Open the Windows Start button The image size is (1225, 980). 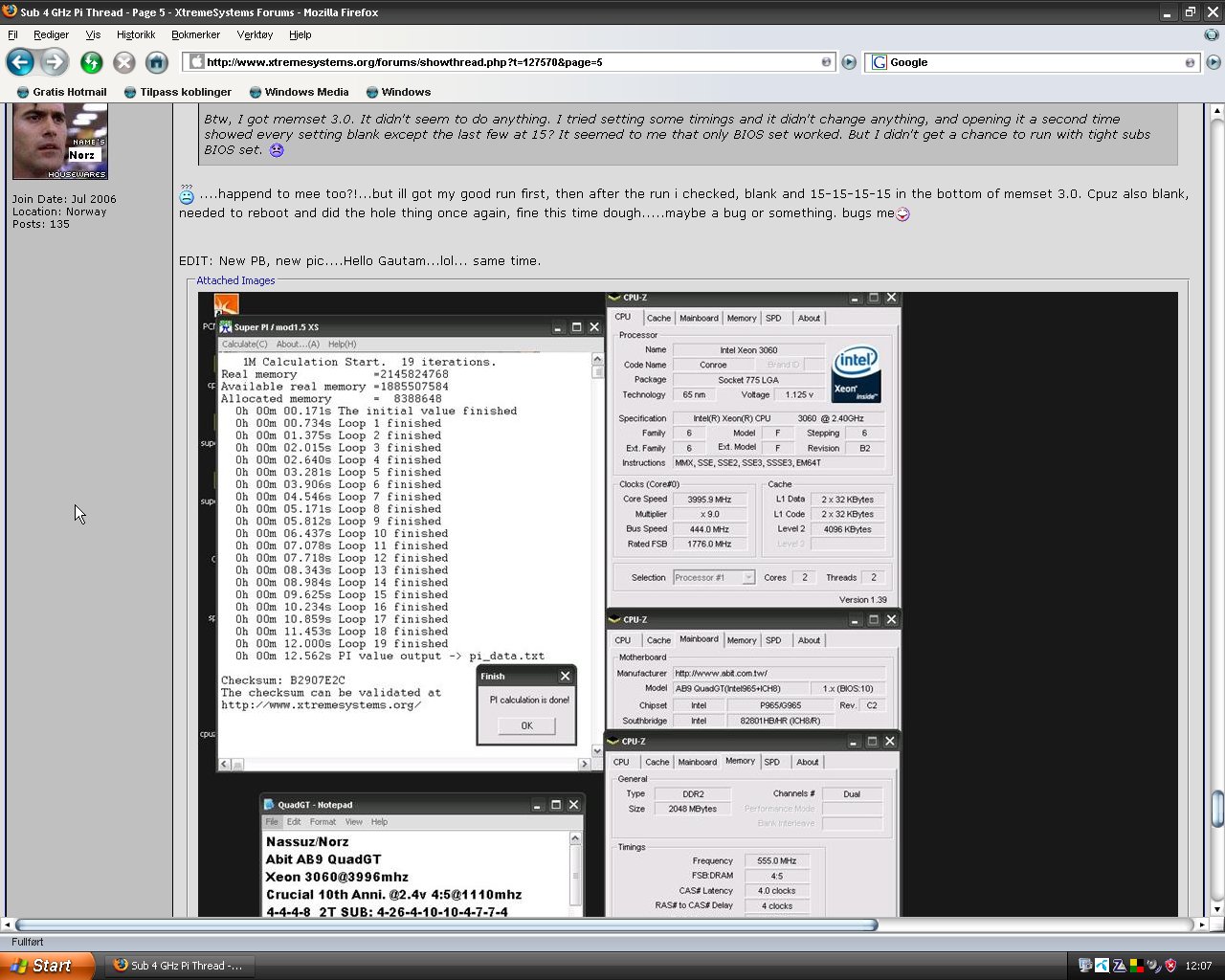[x=47, y=966]
